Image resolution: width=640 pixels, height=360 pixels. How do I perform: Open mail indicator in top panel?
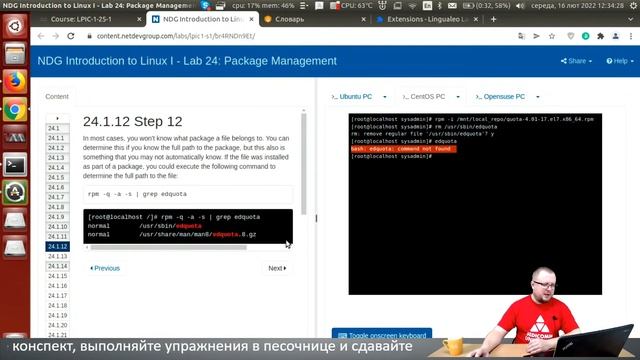(452, 5)
